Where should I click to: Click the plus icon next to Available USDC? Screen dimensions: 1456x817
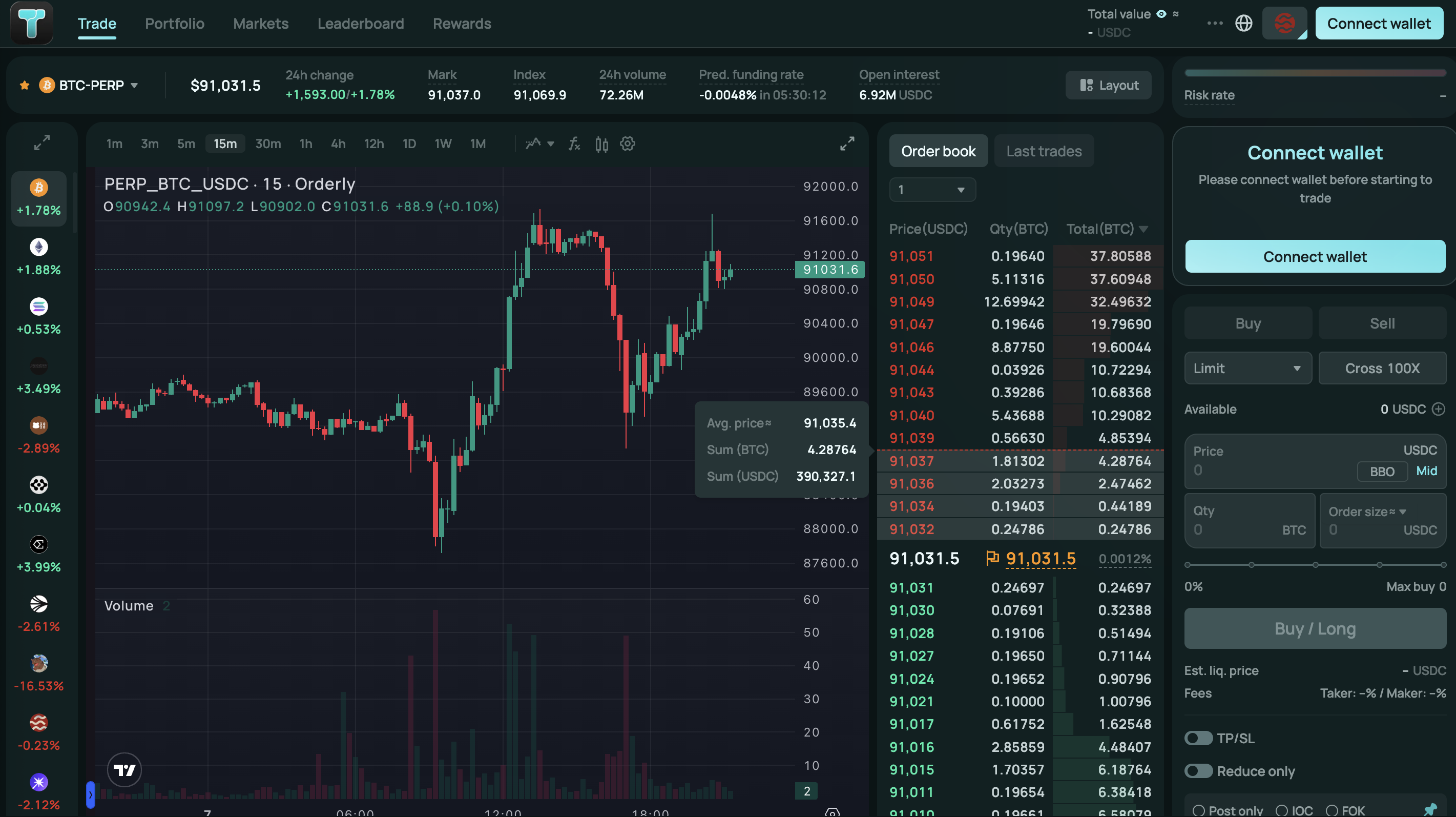tap(1439, 409)
